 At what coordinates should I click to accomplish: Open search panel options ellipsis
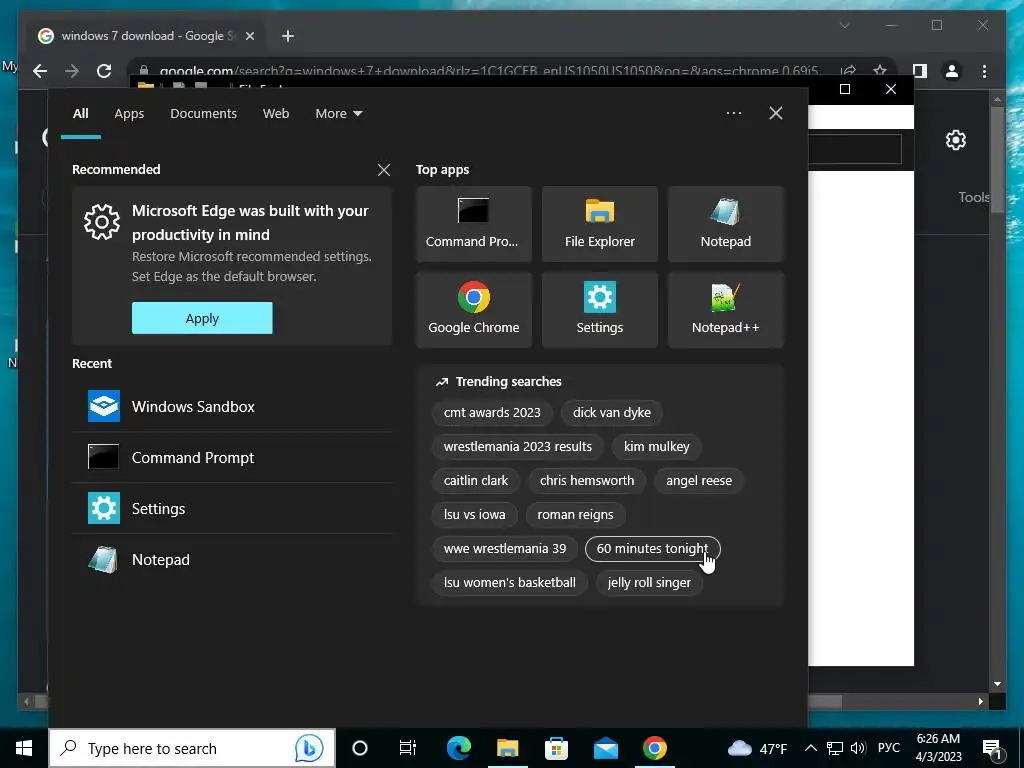coord(734,113)
